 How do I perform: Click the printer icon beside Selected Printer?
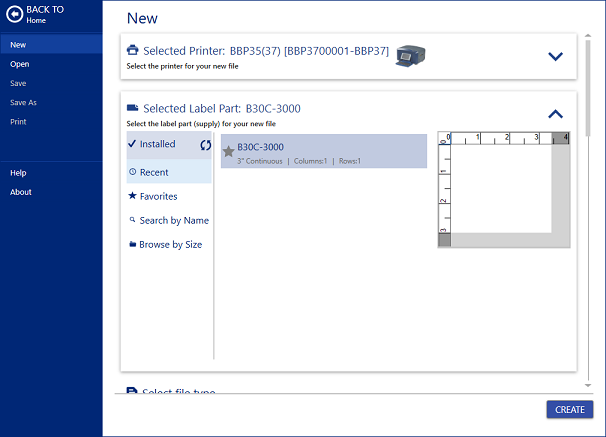(133, 50)
